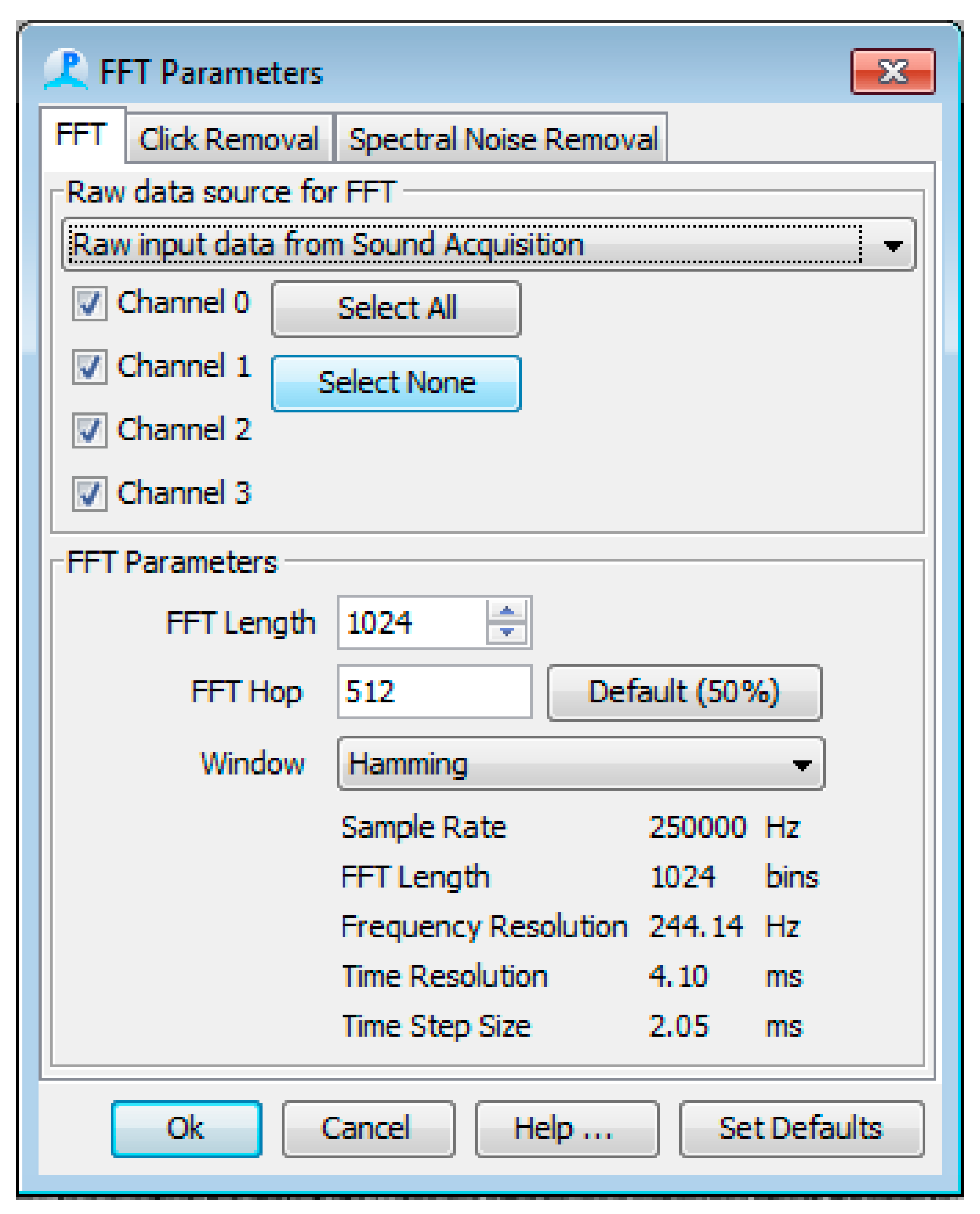Image resolution: width=980 pixels, height=1214 pixels.
Task: Click into the FFT Hop field
Action: pos(434,692)
